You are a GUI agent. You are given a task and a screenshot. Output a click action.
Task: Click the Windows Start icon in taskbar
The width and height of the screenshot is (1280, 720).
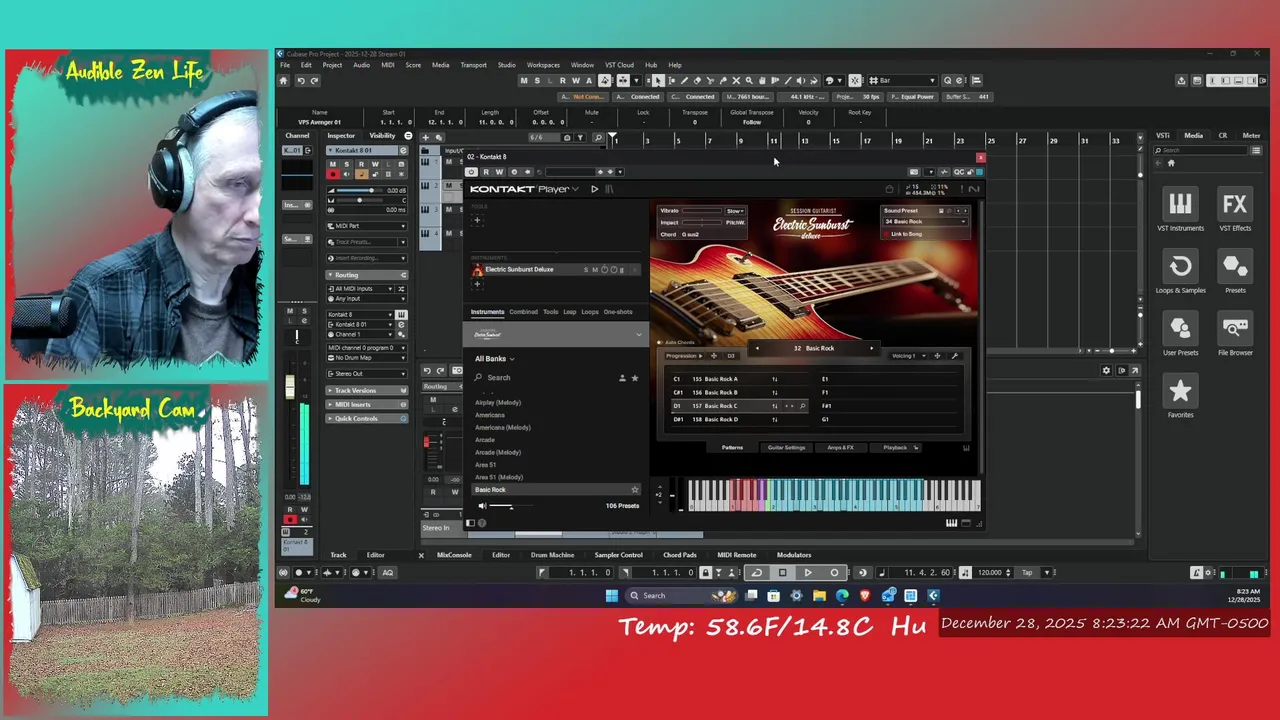click(x=611, y=596)
